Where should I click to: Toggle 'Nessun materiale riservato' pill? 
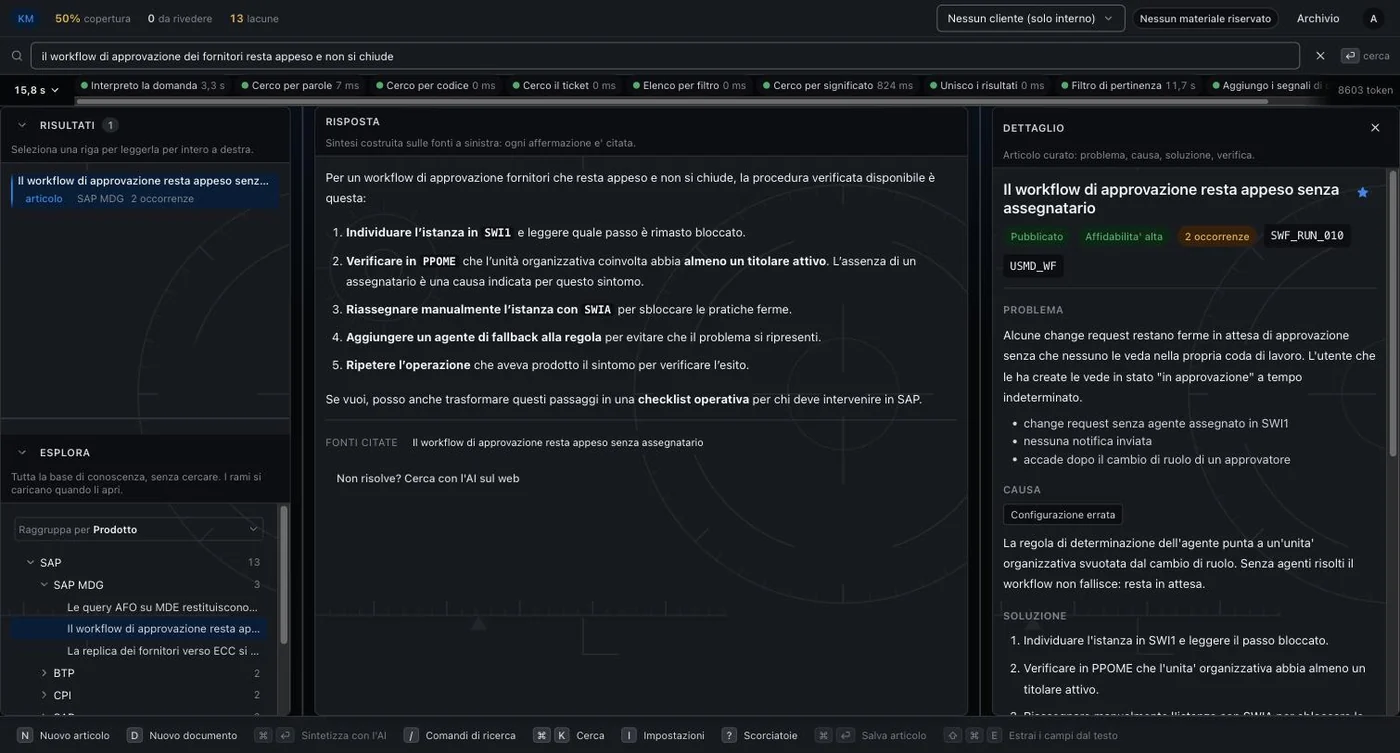(x=1205, y=18)
